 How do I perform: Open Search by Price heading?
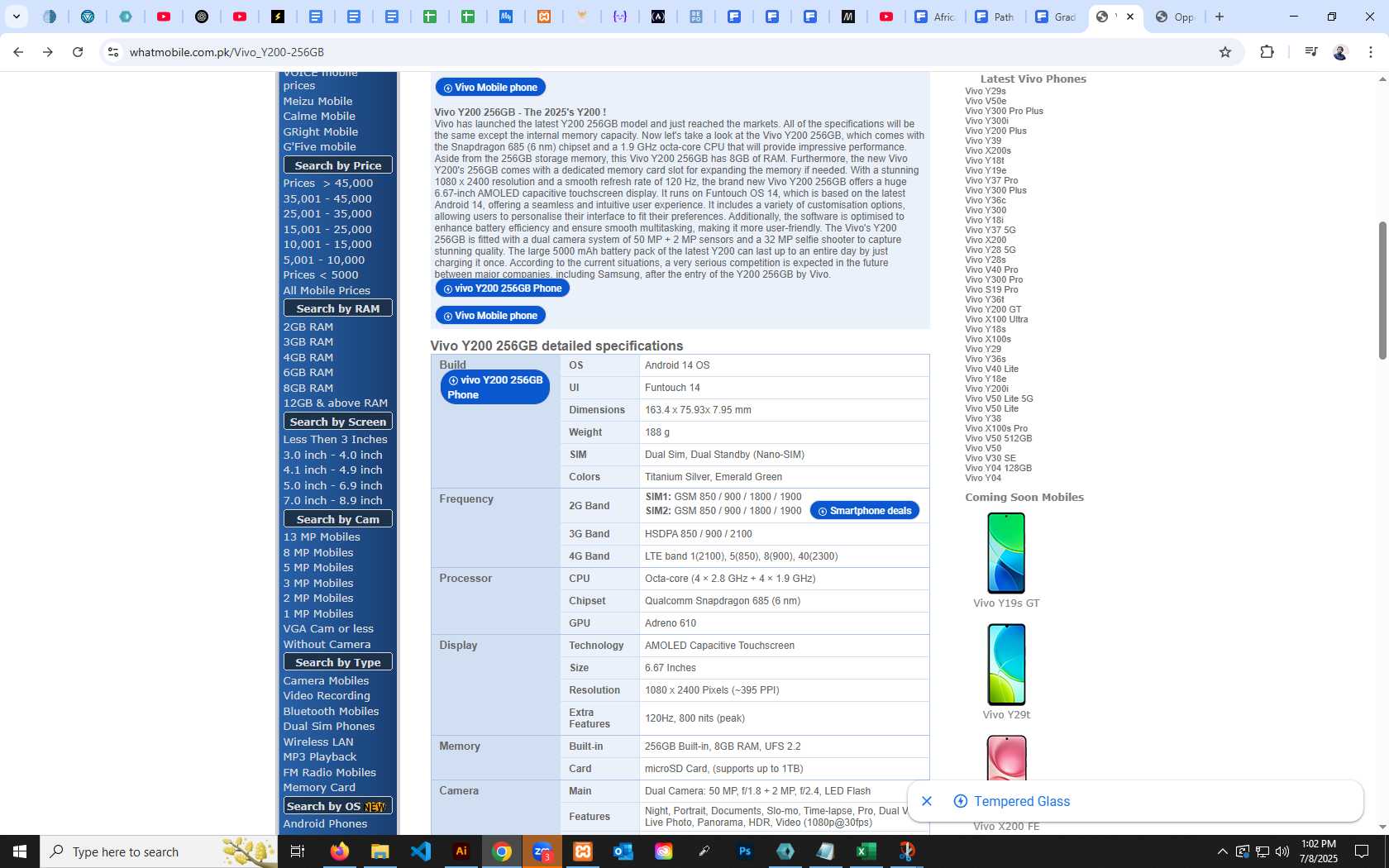point(338,165)
